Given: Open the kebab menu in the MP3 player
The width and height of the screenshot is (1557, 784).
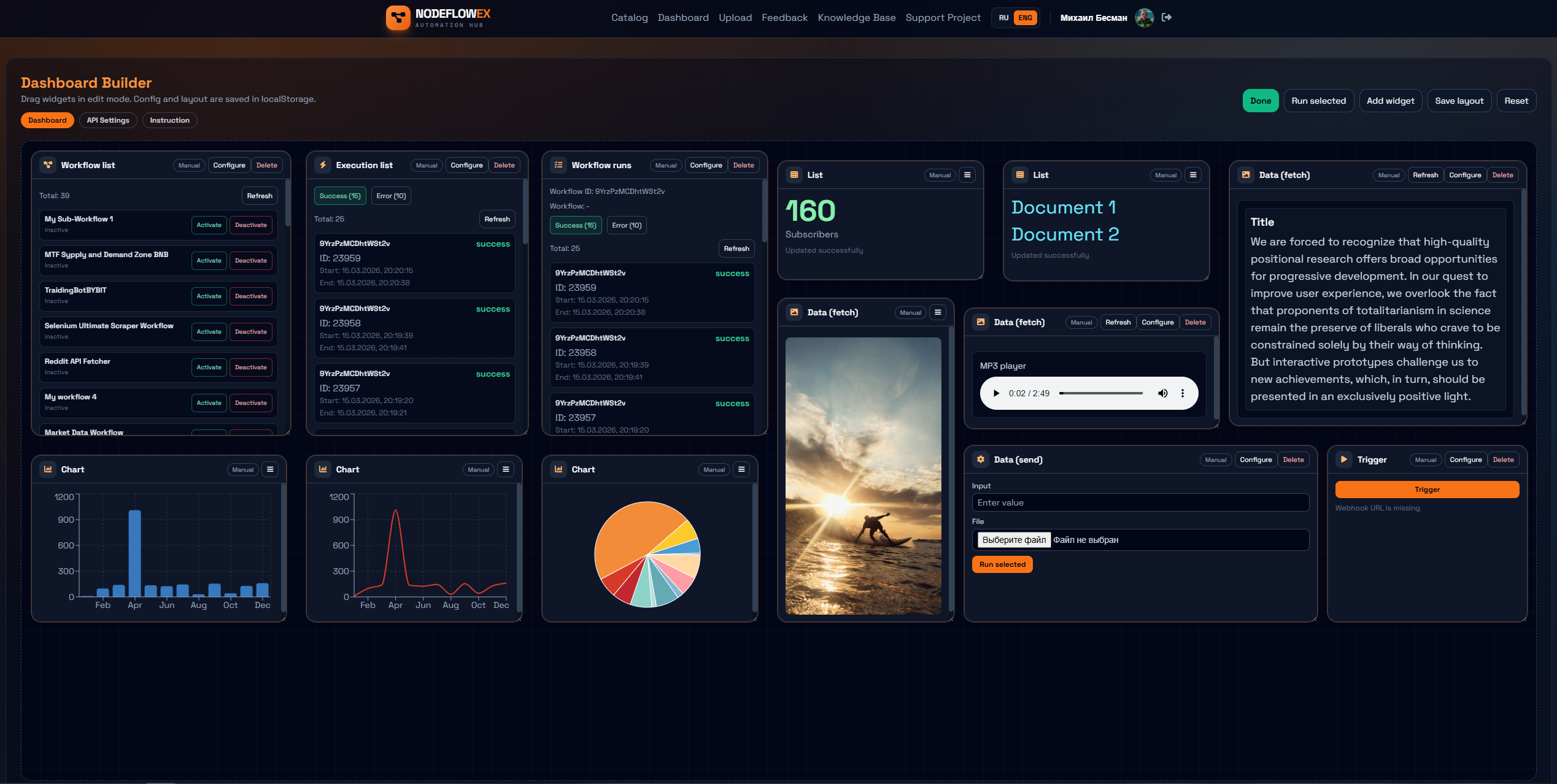Looking at the screenshot, I should tap(1183, 393).
